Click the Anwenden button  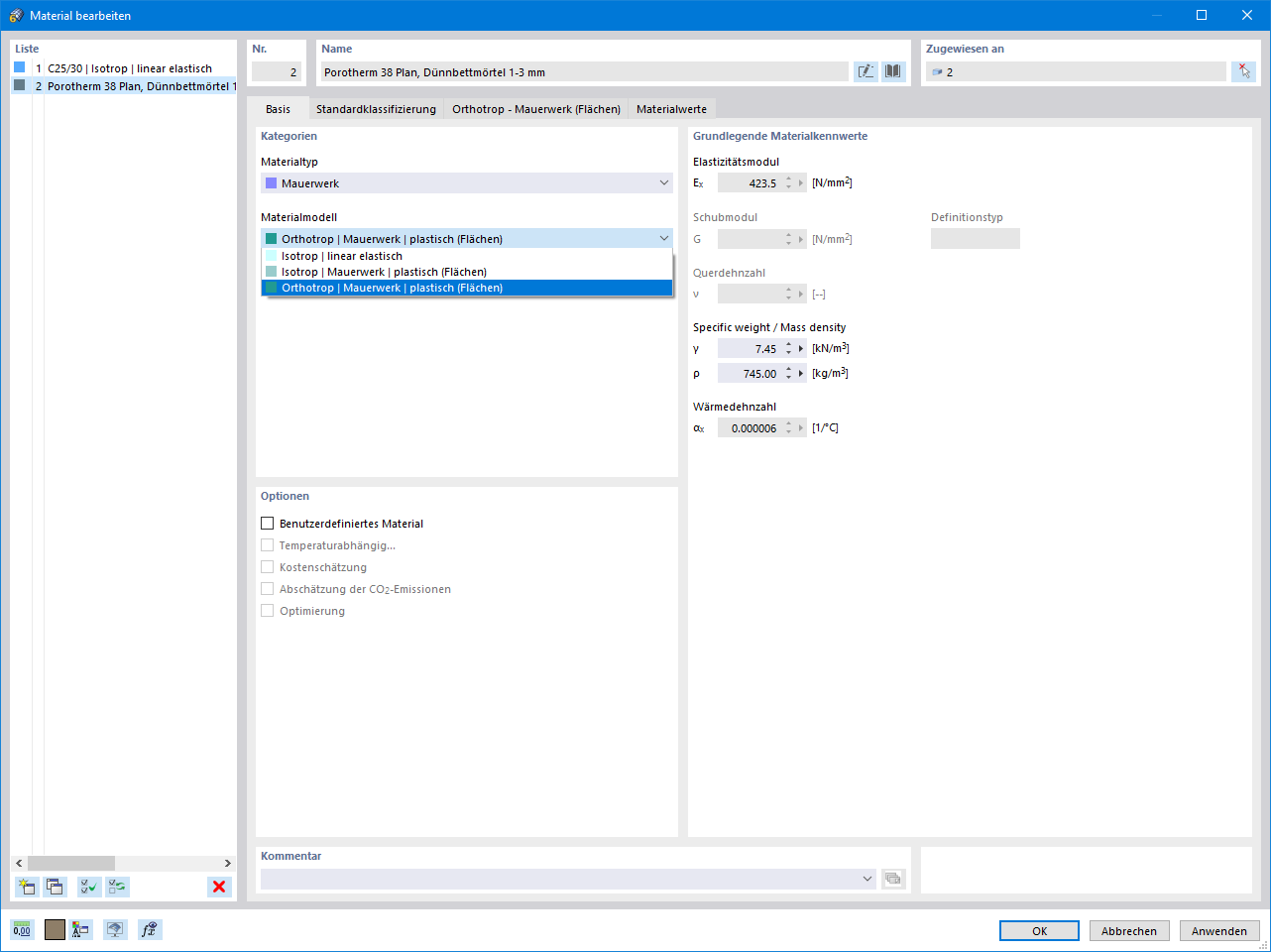pos(1219,931)
